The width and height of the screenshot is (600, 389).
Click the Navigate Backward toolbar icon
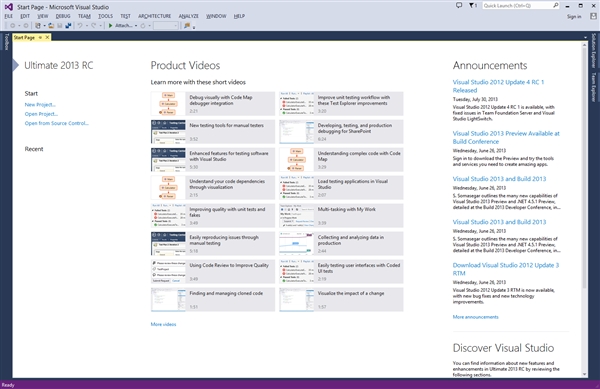(x=13, y=26)
